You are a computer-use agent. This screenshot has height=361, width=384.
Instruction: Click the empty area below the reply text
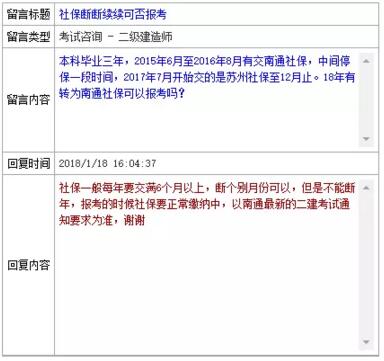tap(208, 287)
